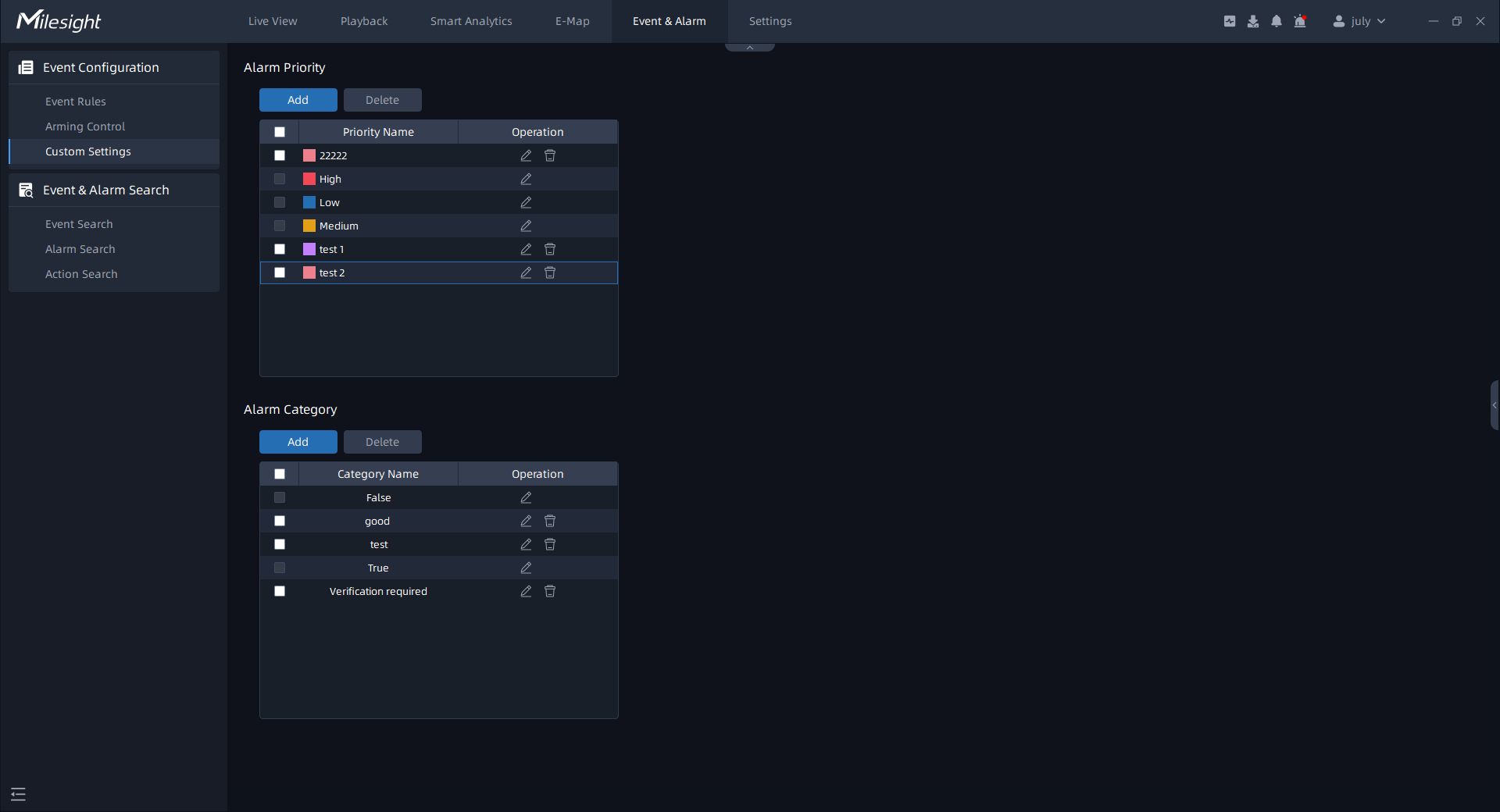
Task: Open the download manager icon
Action: 1253,21
